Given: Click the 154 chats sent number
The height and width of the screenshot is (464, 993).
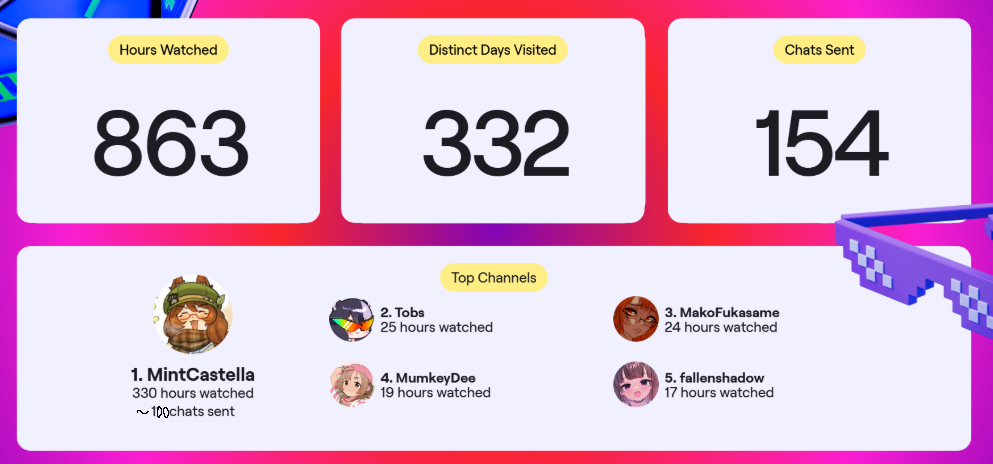Looking at the screenshot, I should pos(821,144).
